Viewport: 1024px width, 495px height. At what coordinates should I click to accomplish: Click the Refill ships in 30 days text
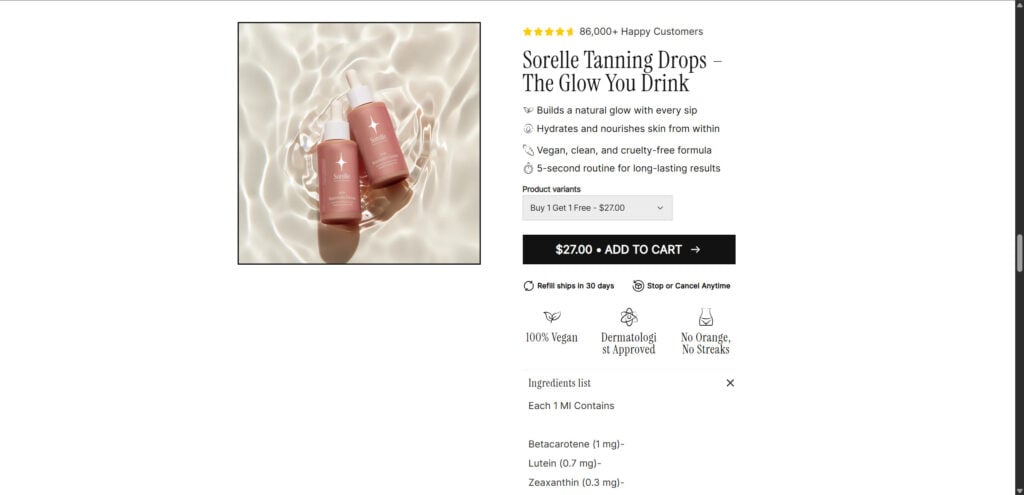[575, 286]
